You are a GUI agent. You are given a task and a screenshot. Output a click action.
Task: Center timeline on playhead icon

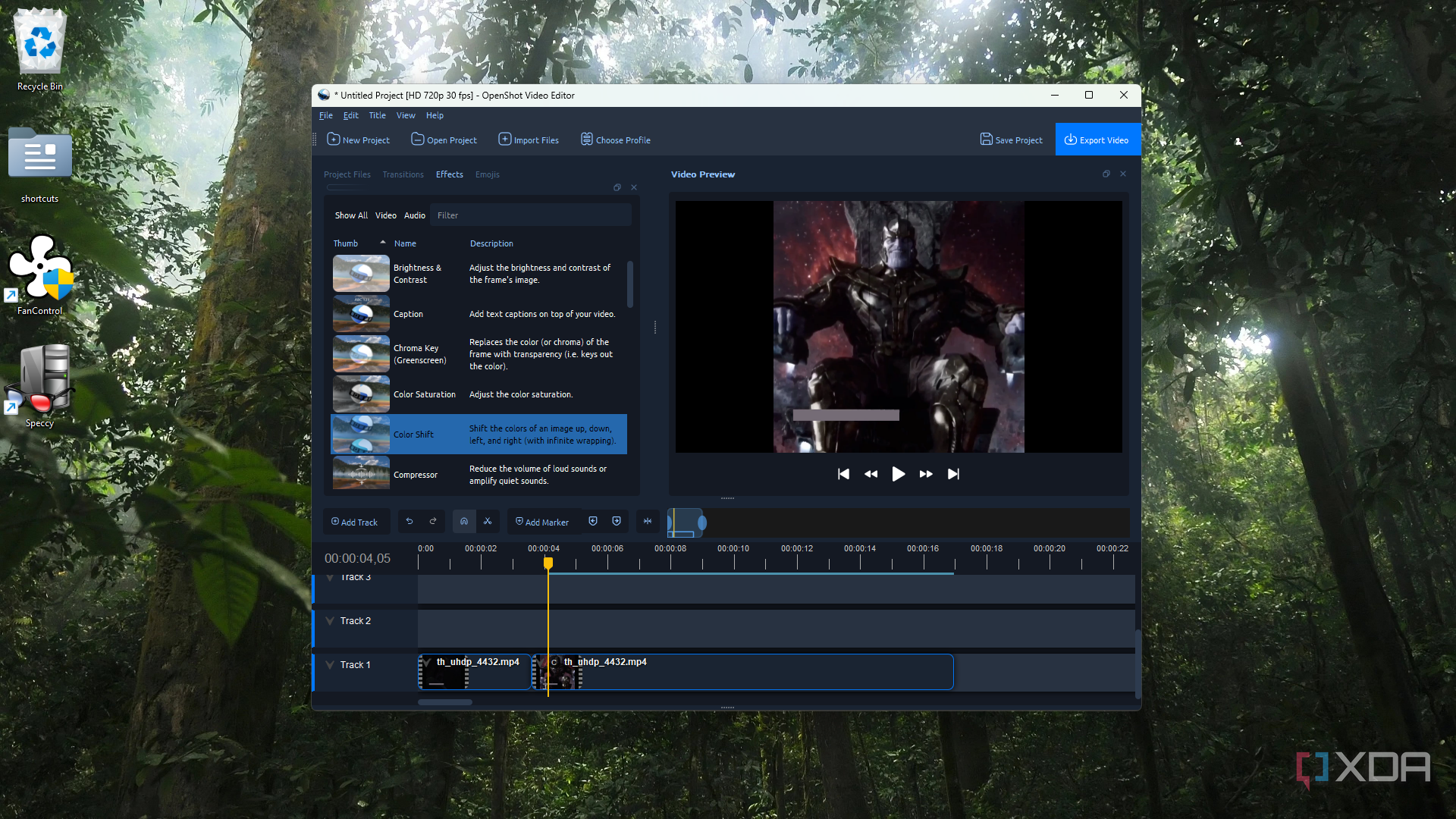coord(648,522)
